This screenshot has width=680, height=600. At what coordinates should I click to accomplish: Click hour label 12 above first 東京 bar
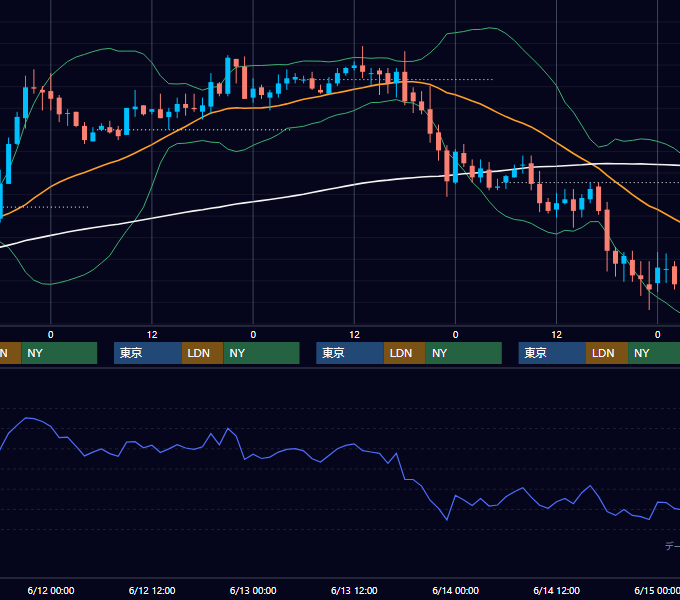pos(152,335)
